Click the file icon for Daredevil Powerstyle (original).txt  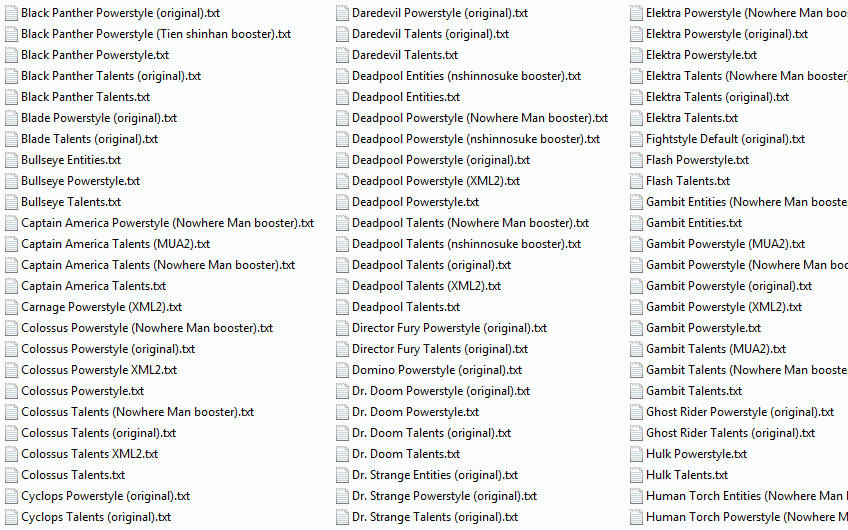[x=342, y=13]
